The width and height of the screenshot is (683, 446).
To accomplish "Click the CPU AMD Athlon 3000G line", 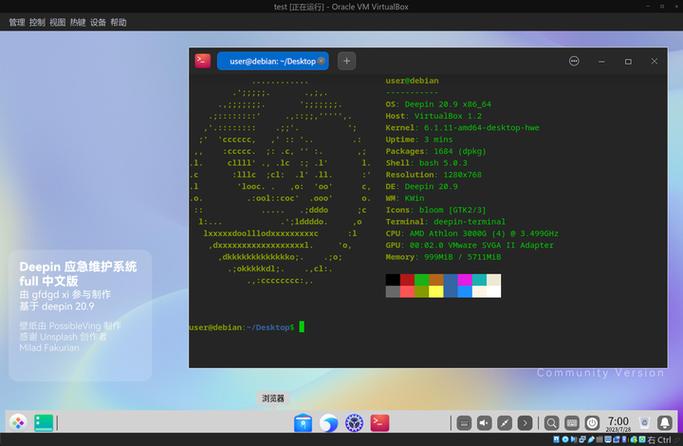I will (x=472, y=233).
